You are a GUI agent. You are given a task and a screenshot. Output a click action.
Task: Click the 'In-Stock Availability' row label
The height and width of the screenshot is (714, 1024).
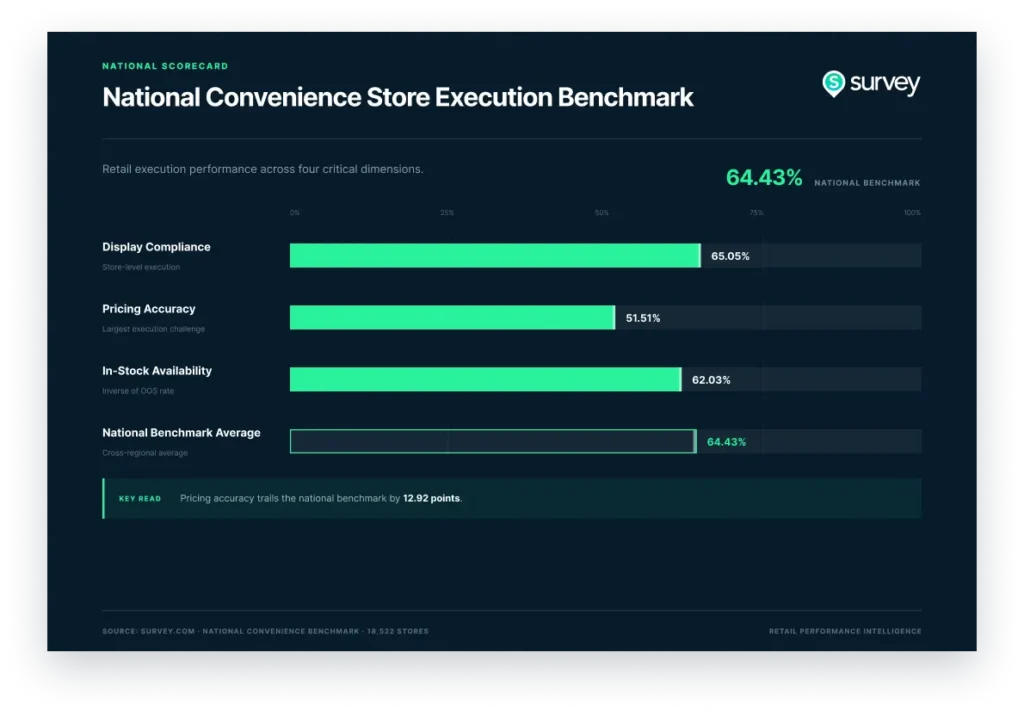point(157,371)
